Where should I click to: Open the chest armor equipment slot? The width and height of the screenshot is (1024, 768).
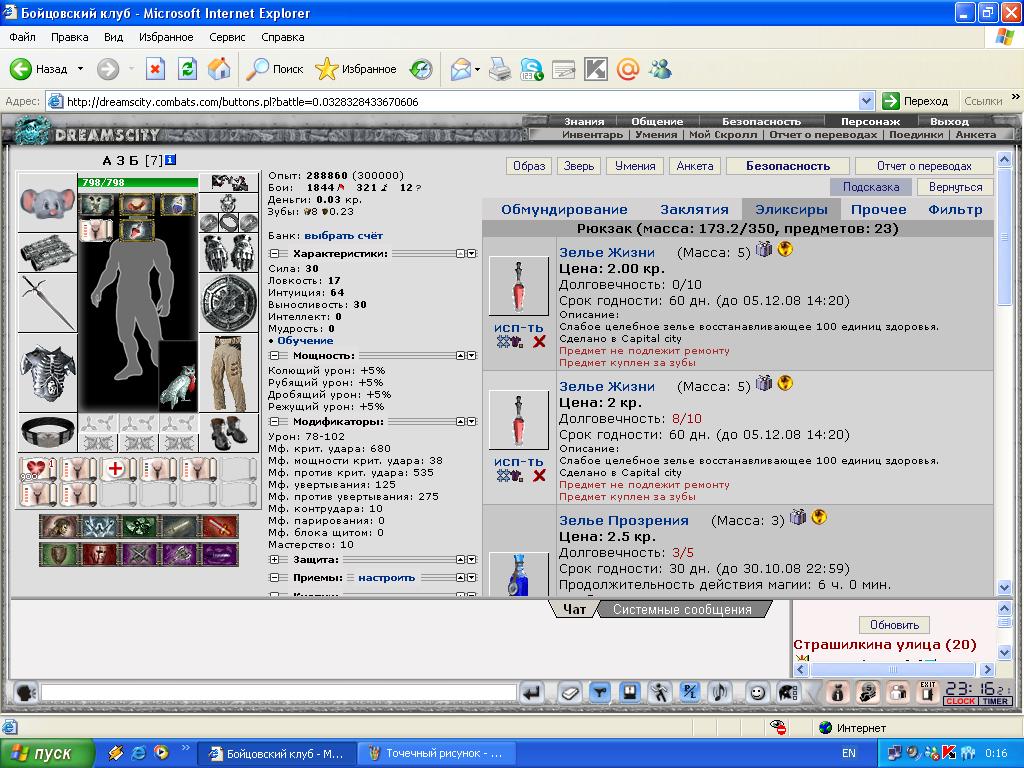pyautogui.click(x=47, y=372)
